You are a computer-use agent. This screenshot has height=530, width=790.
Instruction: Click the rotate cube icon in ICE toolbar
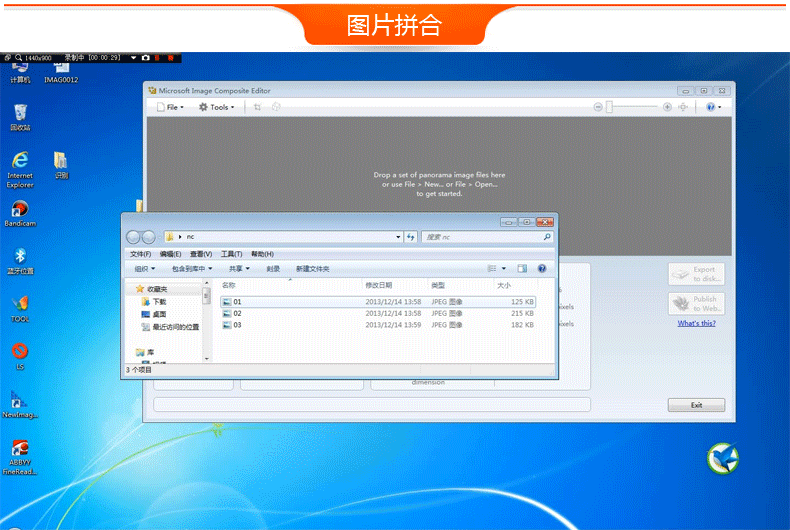click(276, 107)
